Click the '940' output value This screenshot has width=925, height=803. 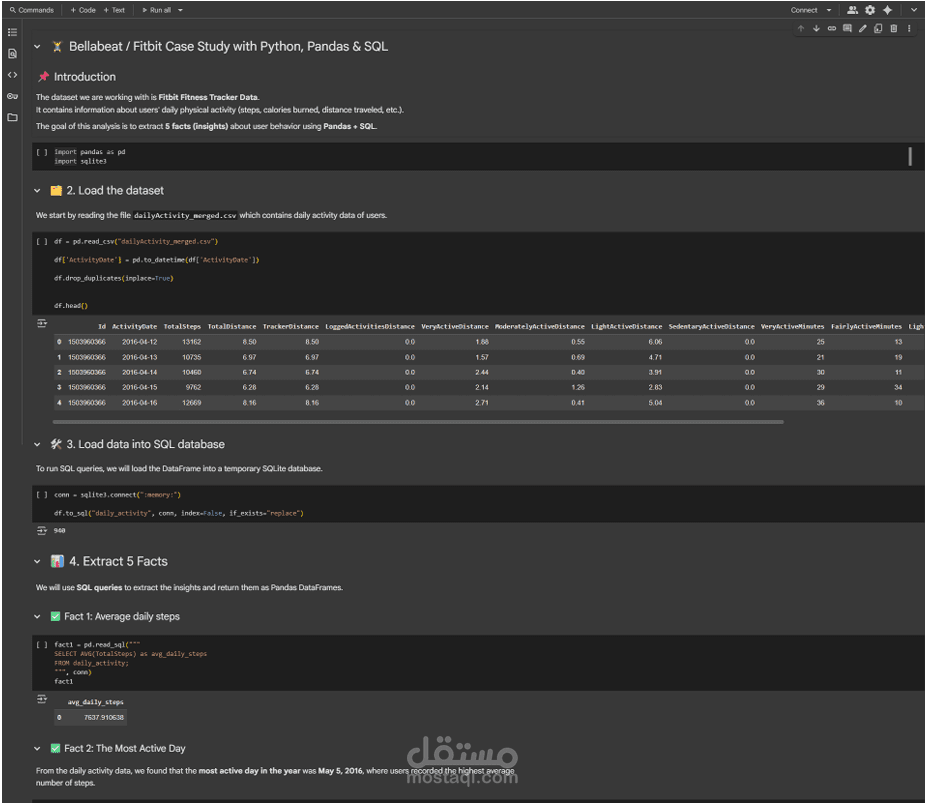pyautogui.click(x=60, y=531)
